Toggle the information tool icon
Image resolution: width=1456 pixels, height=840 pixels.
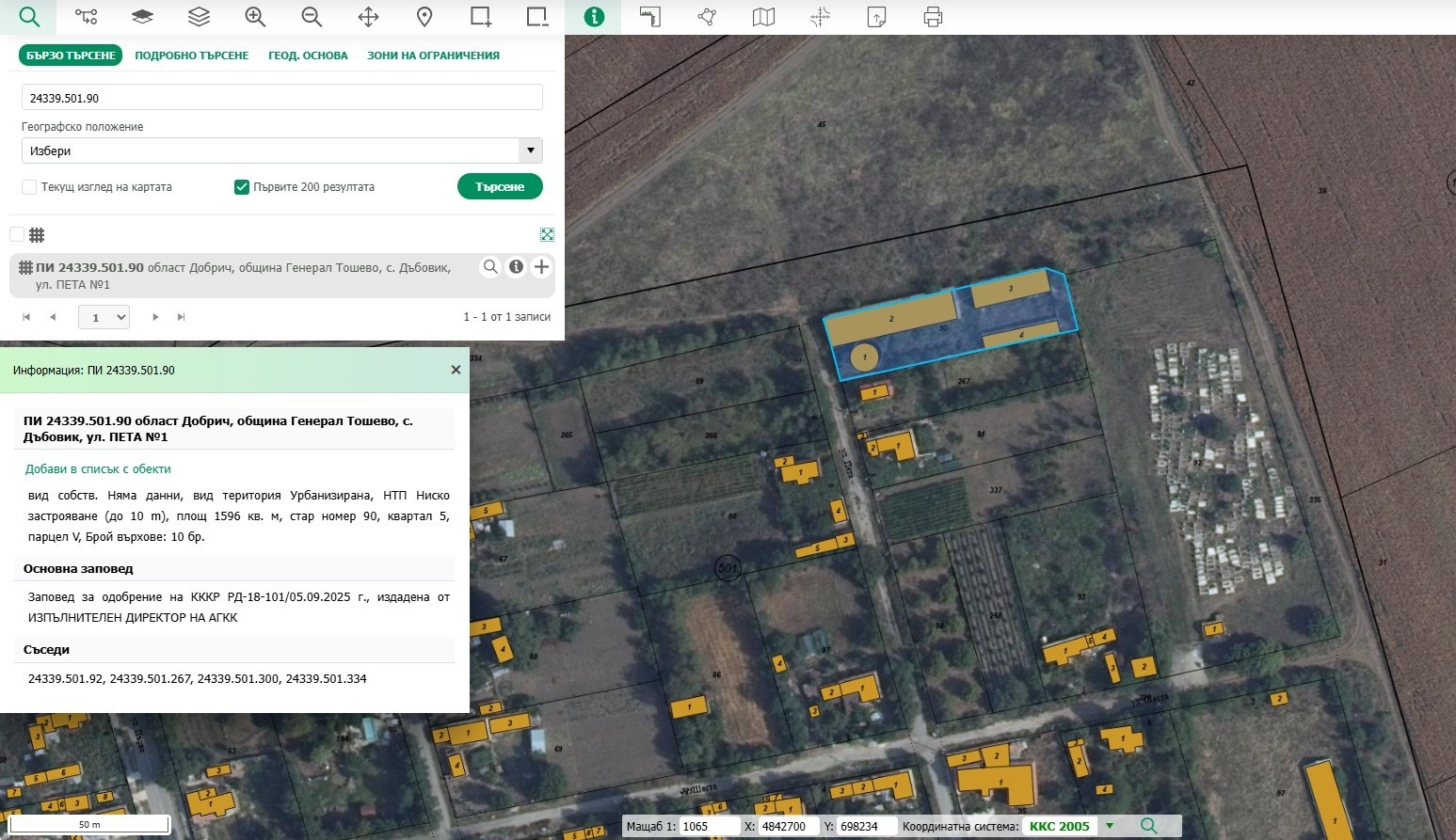coord(594,17)
